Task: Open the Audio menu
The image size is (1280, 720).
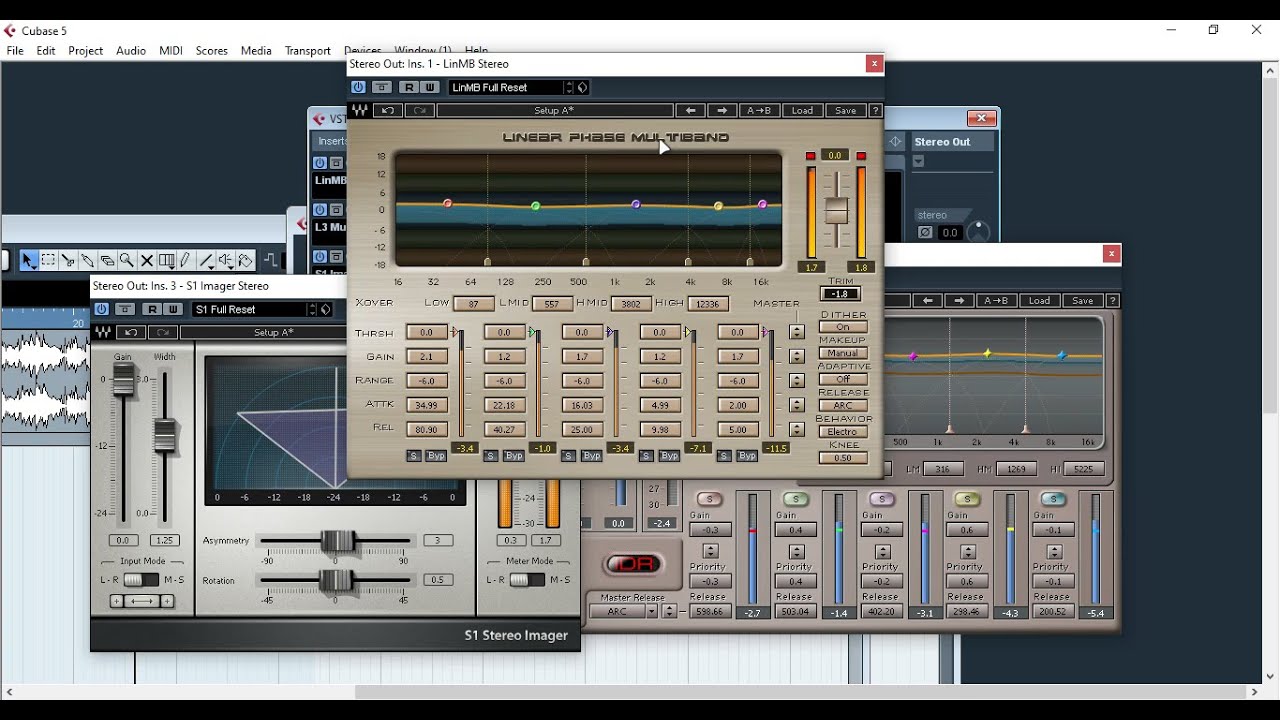Action: (131, 50)
